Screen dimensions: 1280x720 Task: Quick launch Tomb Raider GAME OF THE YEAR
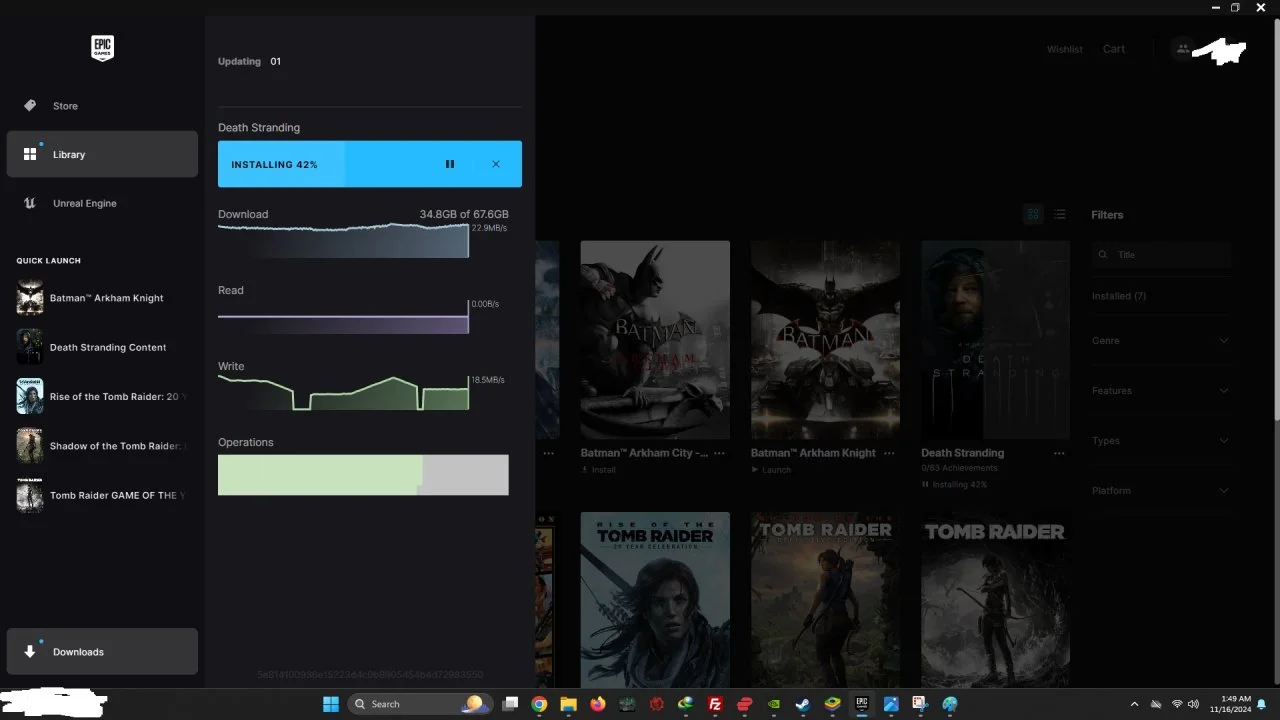(x=102, y=495)
